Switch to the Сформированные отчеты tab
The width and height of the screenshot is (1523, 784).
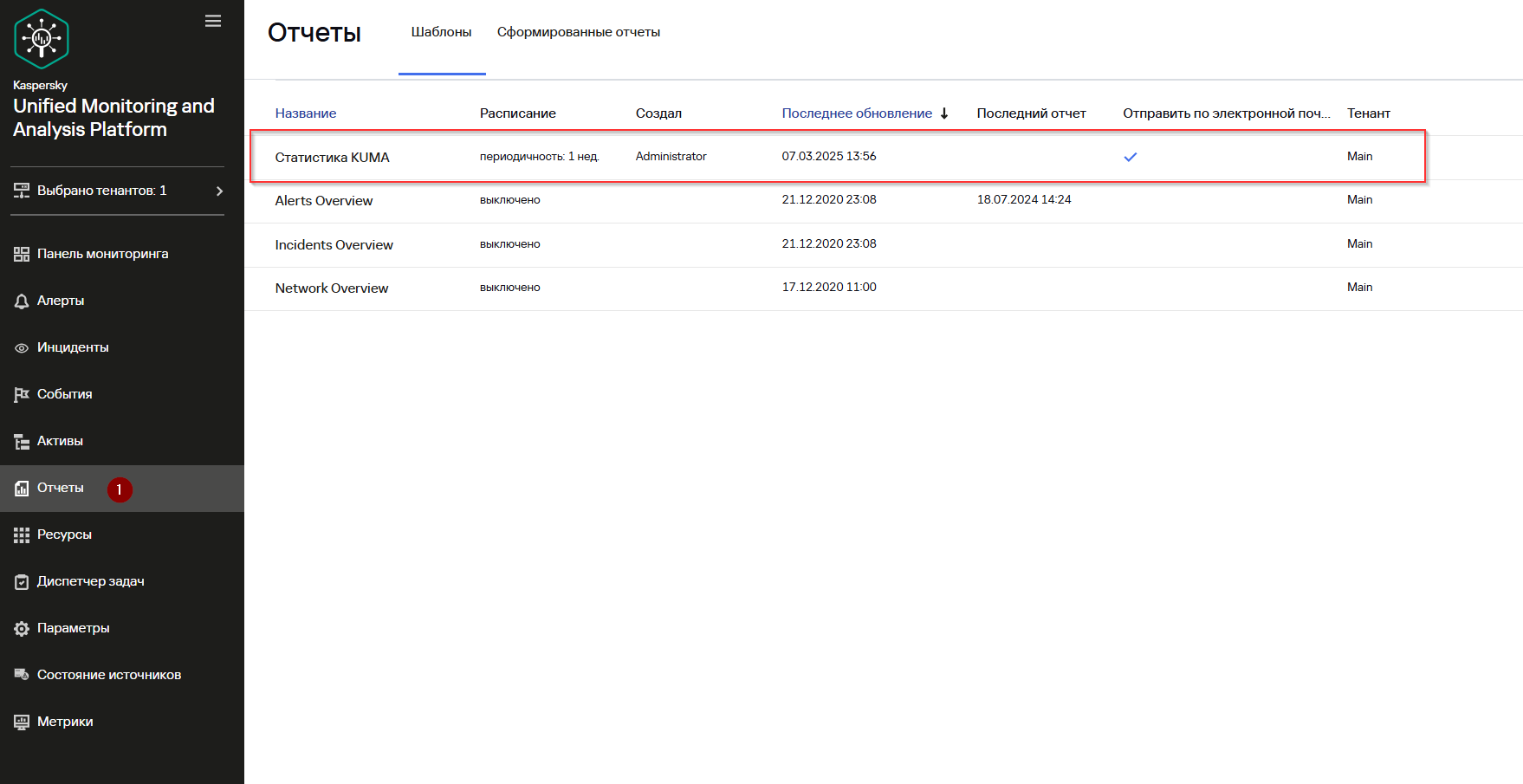[579, 32]
